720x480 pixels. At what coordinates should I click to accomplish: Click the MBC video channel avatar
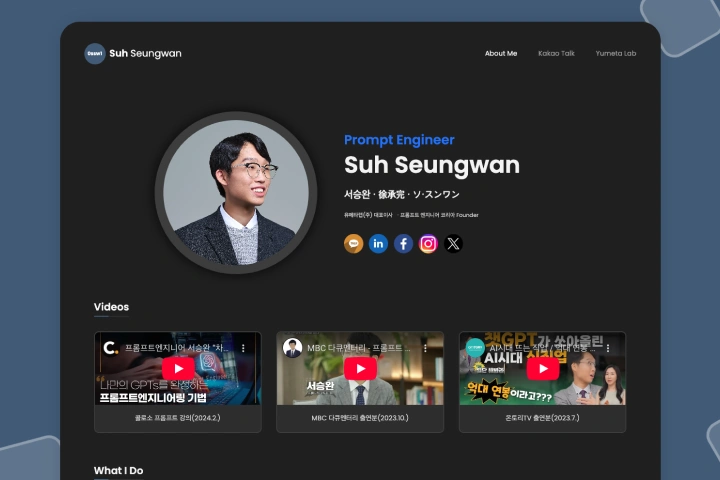(x=292, y=348)
